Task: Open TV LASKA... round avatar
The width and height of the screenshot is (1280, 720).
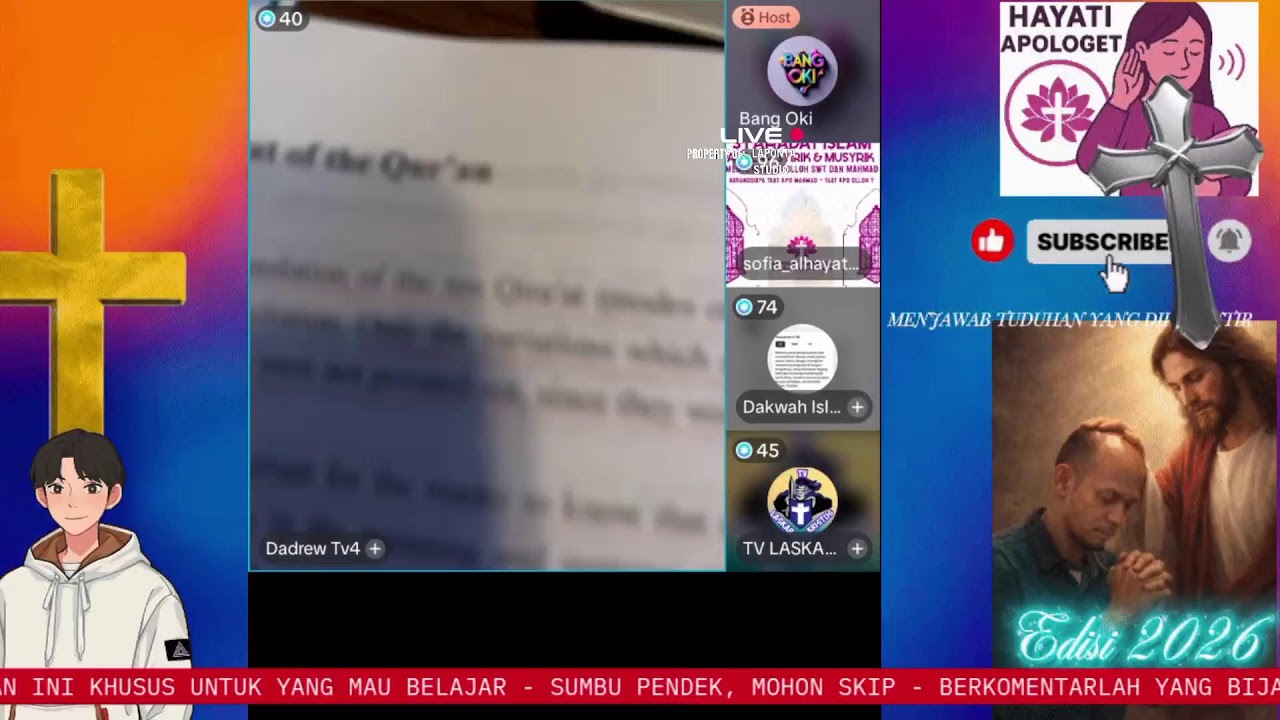Action: (802, 500)
